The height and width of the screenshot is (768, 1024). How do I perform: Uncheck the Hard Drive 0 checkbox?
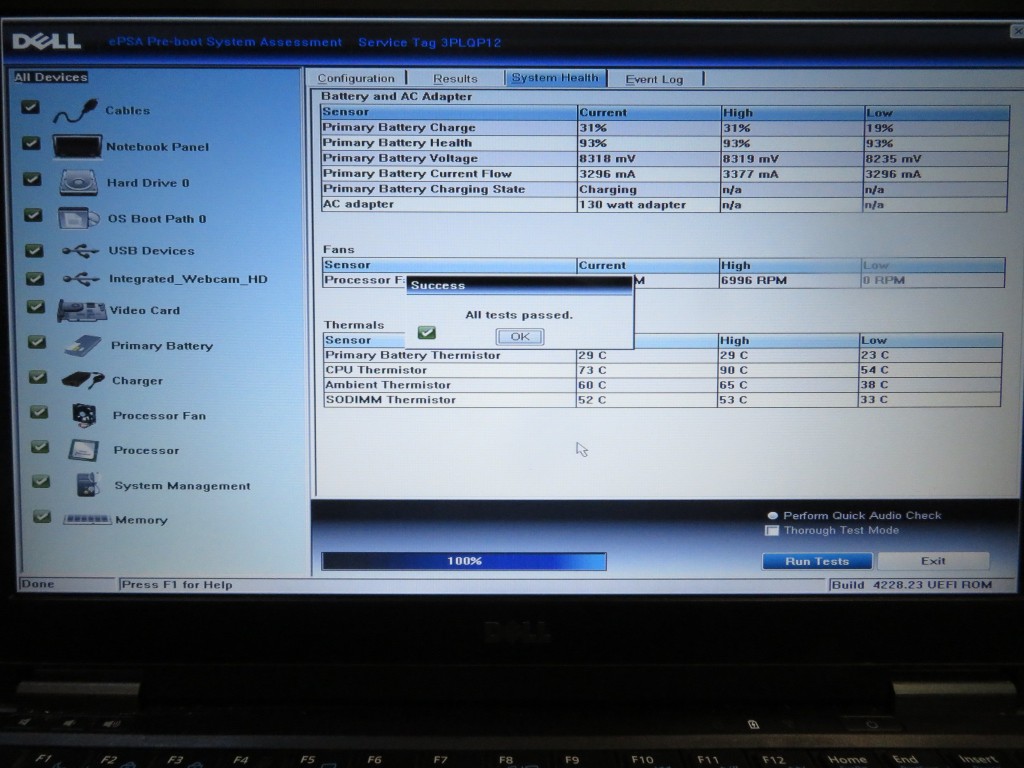32,179
